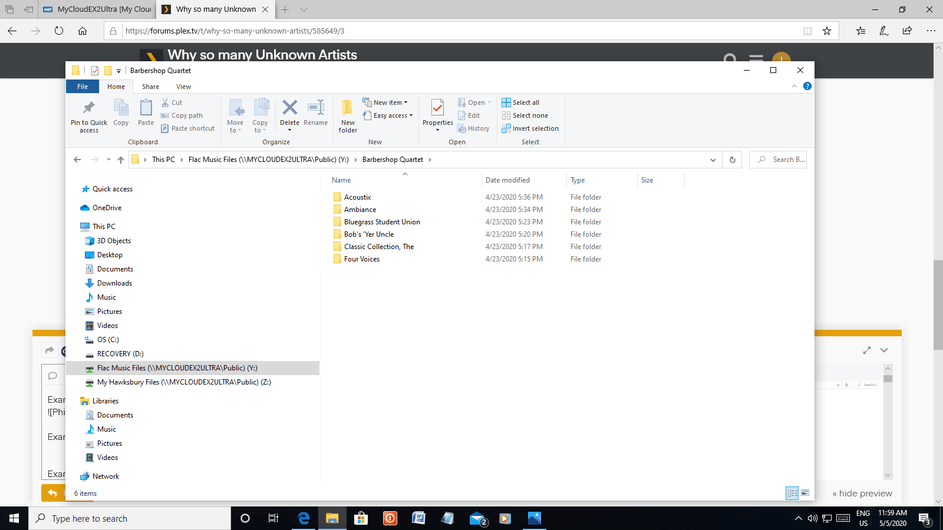Click the Open ribbon button

[475, 103]
